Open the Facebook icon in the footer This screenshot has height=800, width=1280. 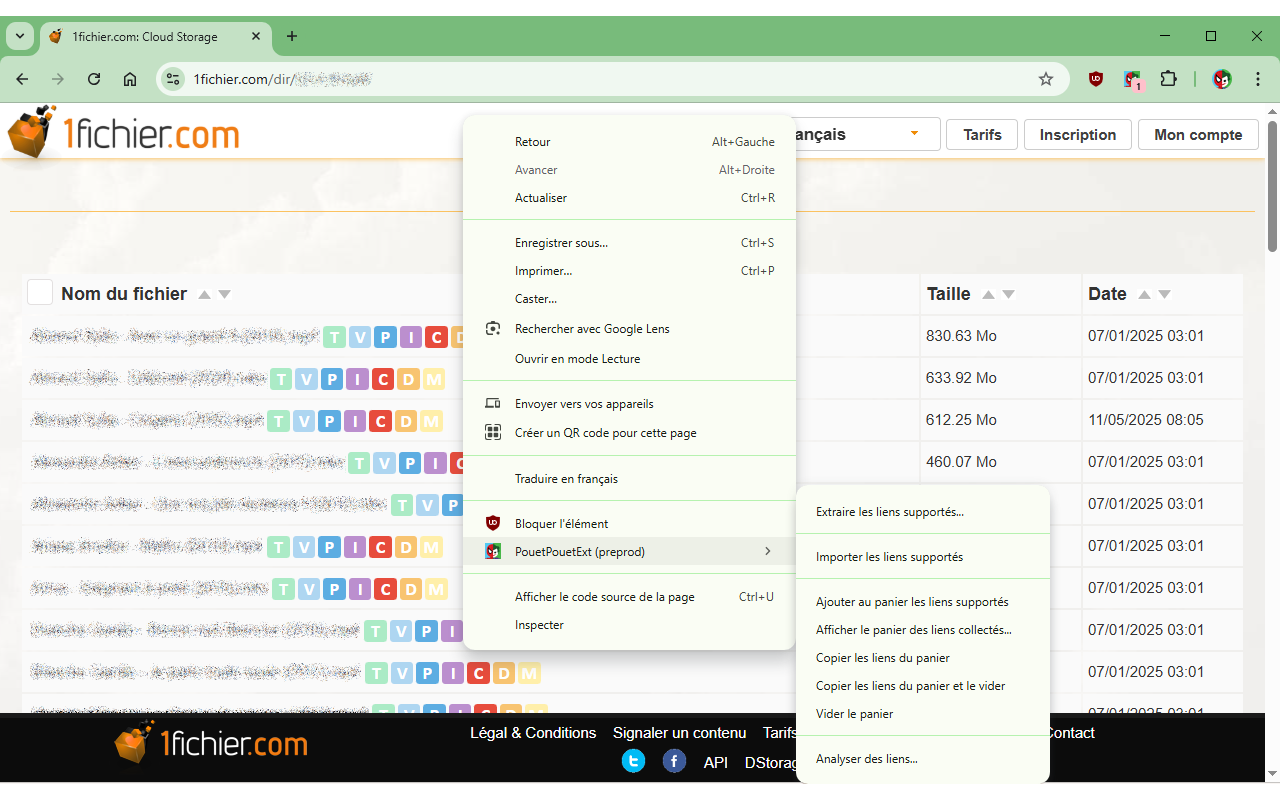675,762
